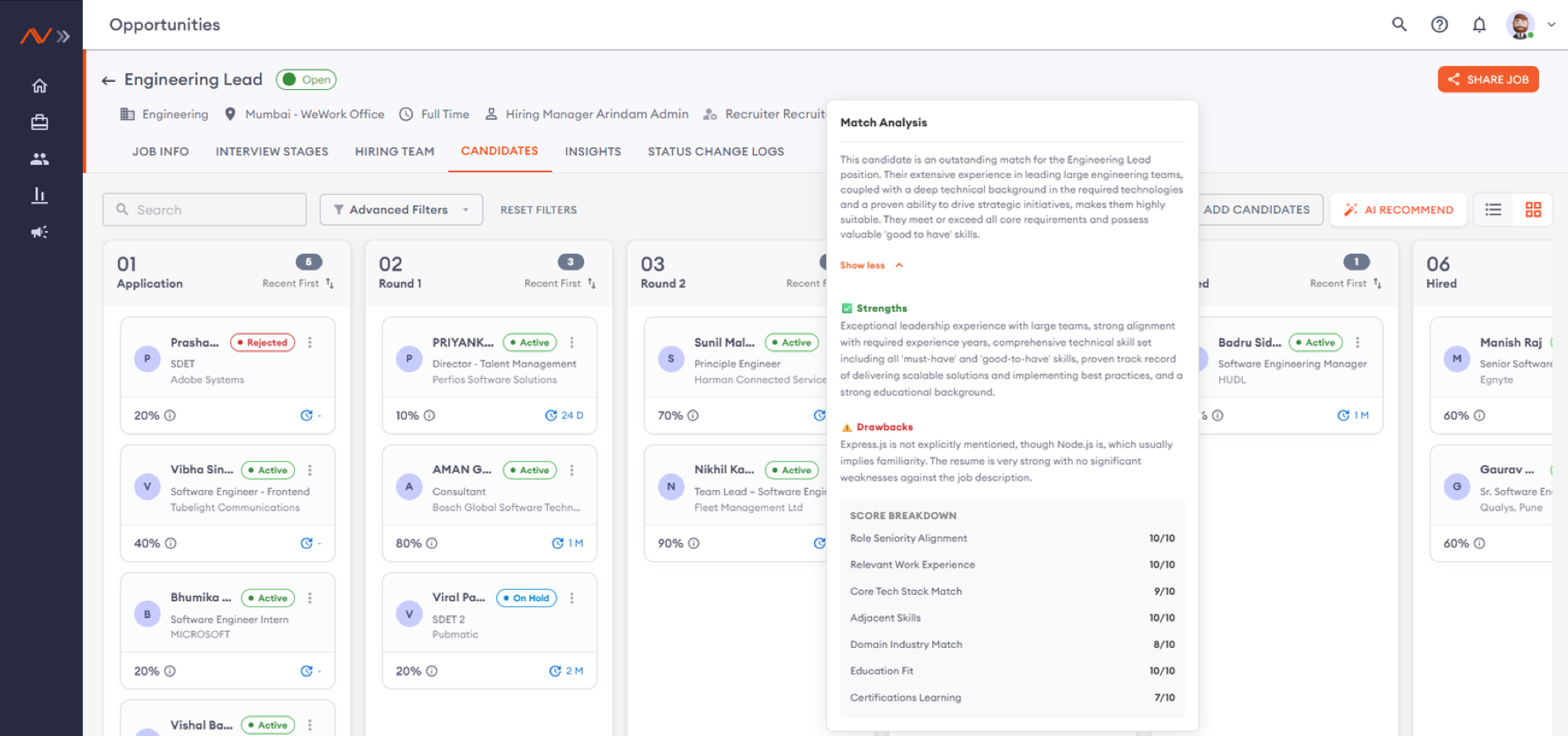Open the user profile dropdown arrow
The height and width of the screenshot is (736, 1568).
(1551, 25)
